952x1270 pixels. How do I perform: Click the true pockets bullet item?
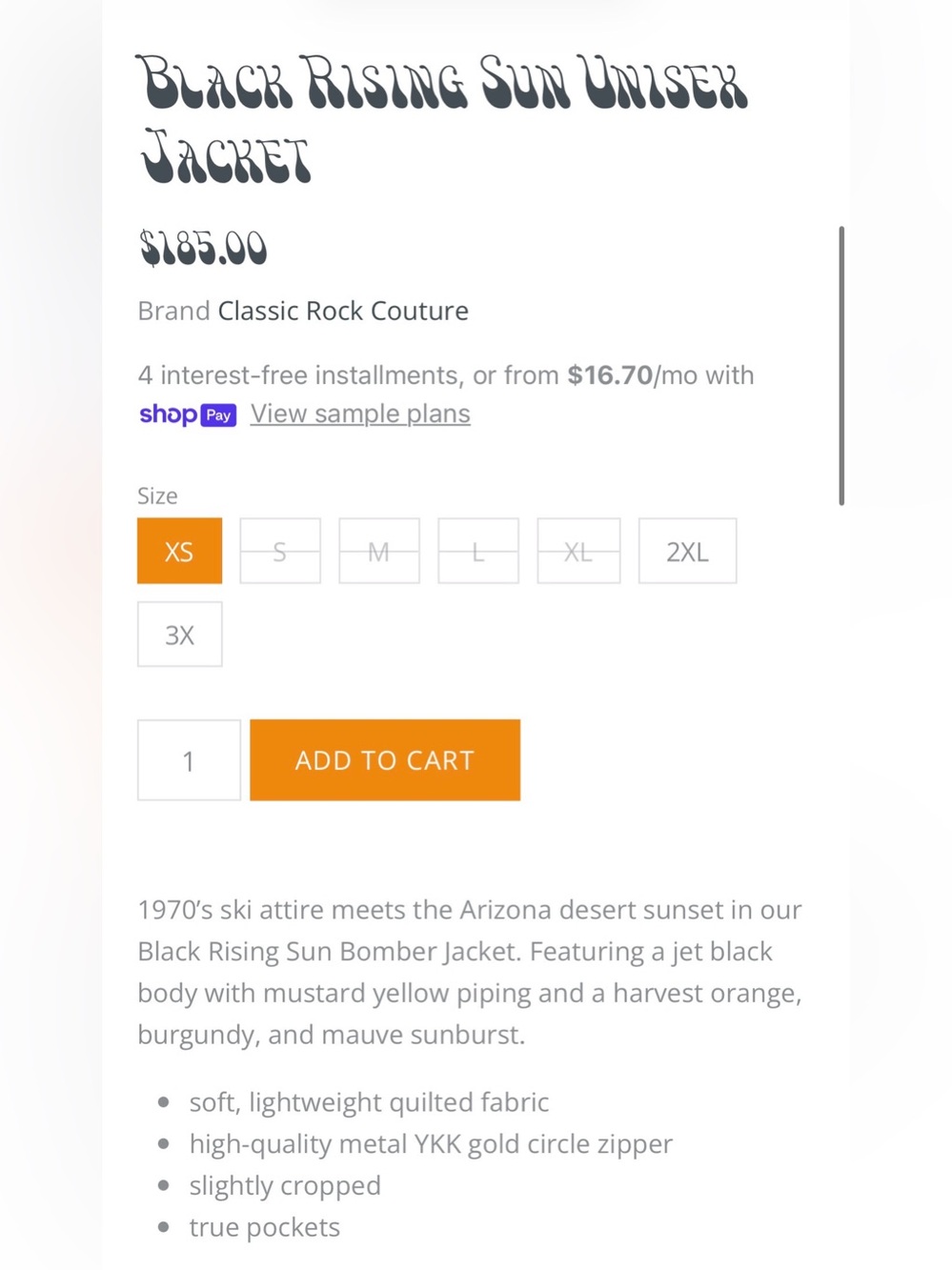[264, 1227]
